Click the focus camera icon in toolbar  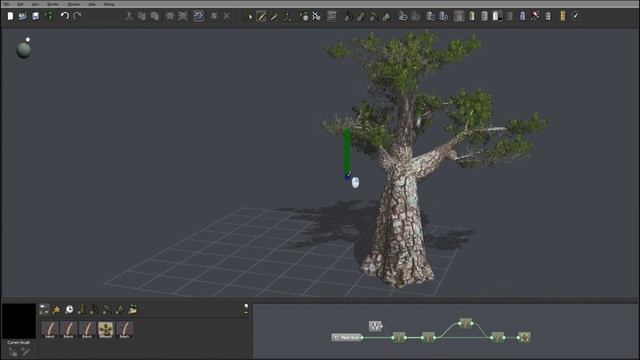(x=199, y=16)
